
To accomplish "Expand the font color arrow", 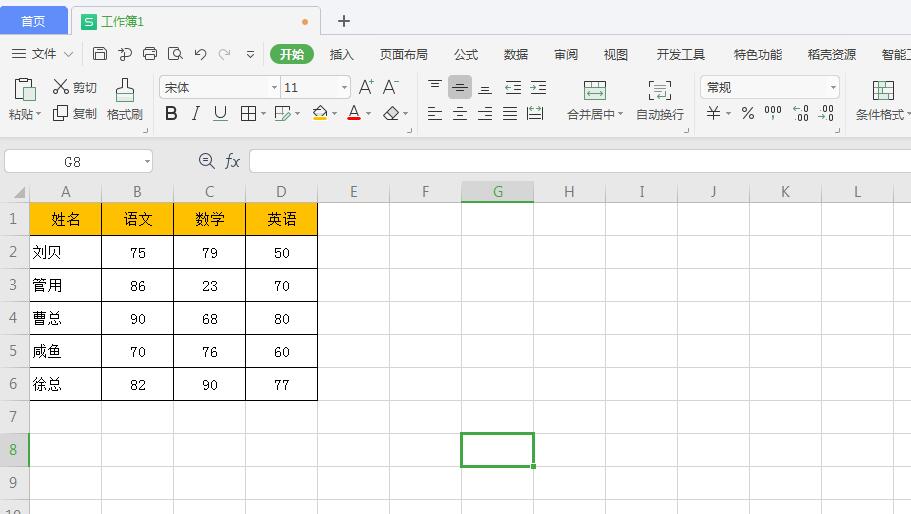I will (x=368, y=114).
